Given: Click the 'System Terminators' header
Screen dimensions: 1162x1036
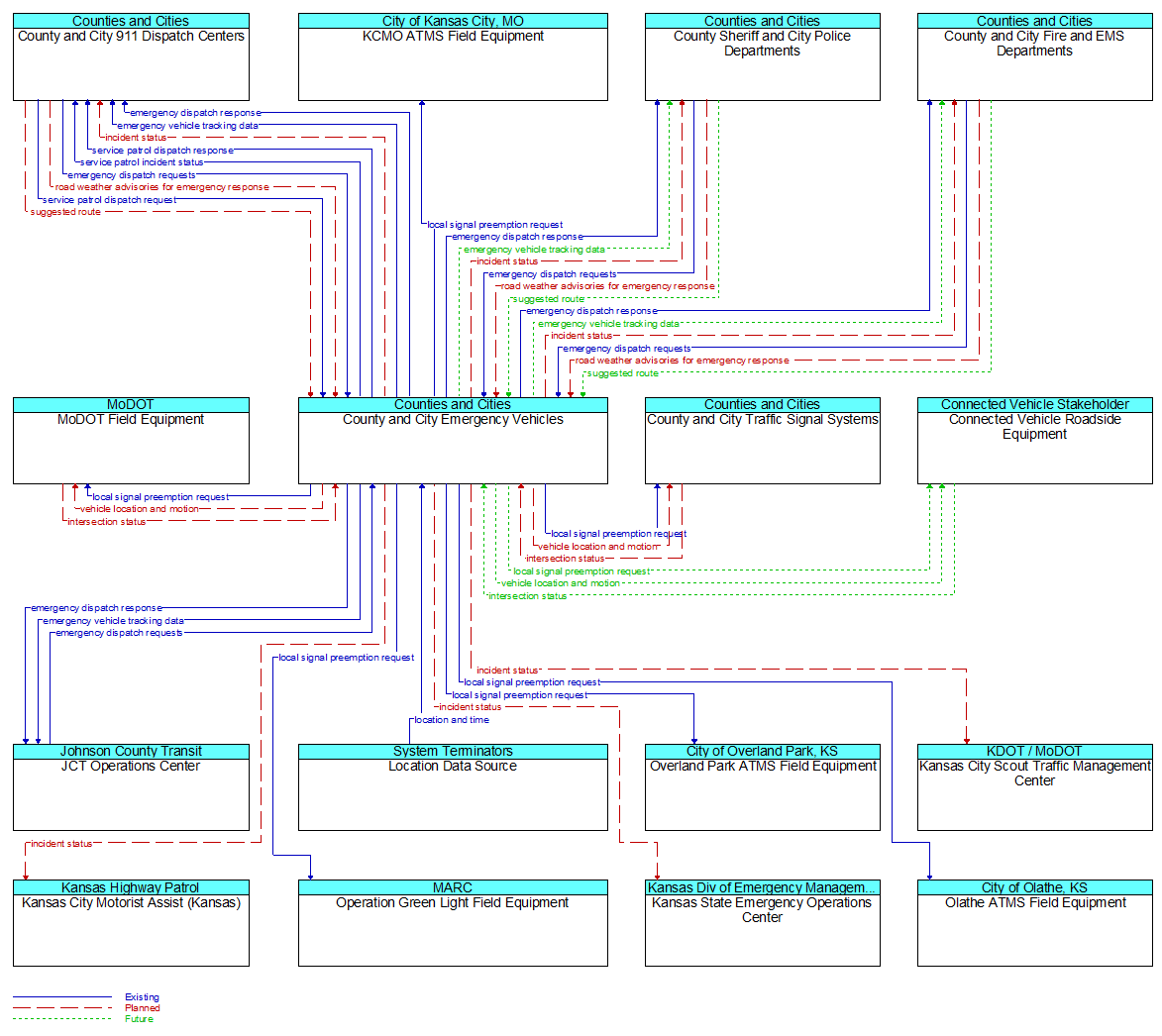Looking at the screenshot, I should (453, 752).
